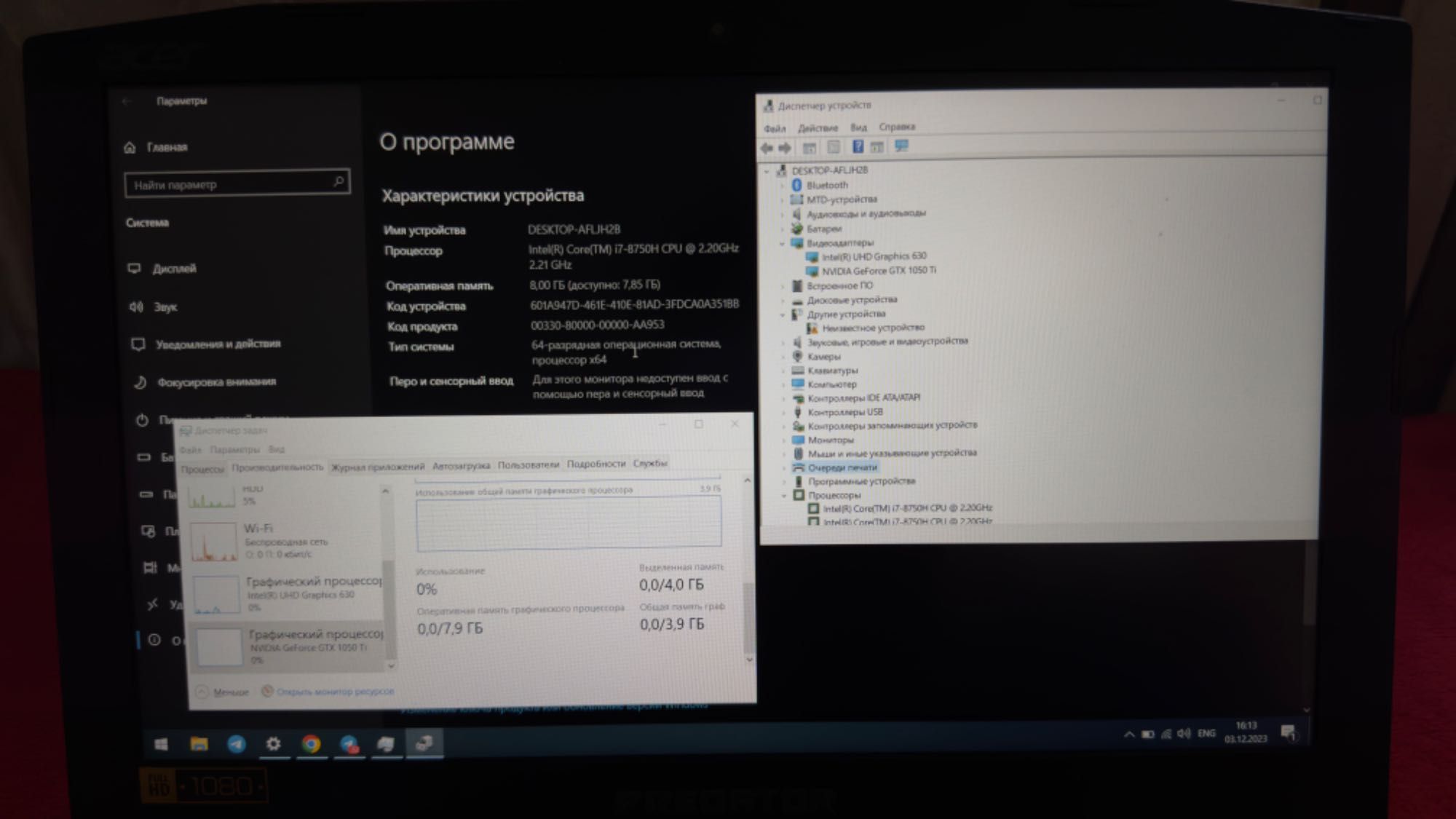Collapse the Другие устройства node

pos(783,314)
